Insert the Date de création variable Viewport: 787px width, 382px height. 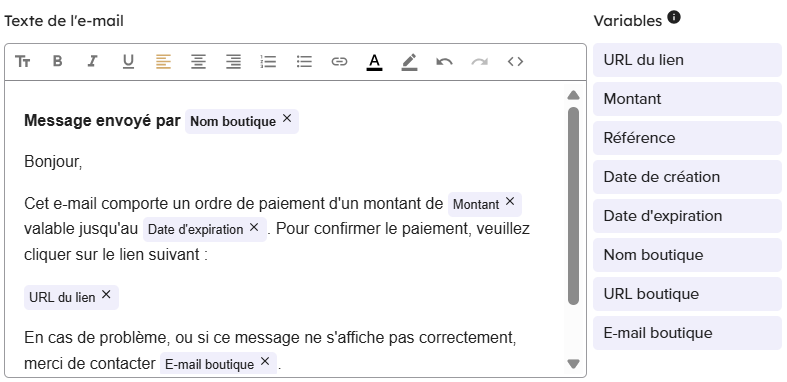pyautogui.click(x=687, y=177)
